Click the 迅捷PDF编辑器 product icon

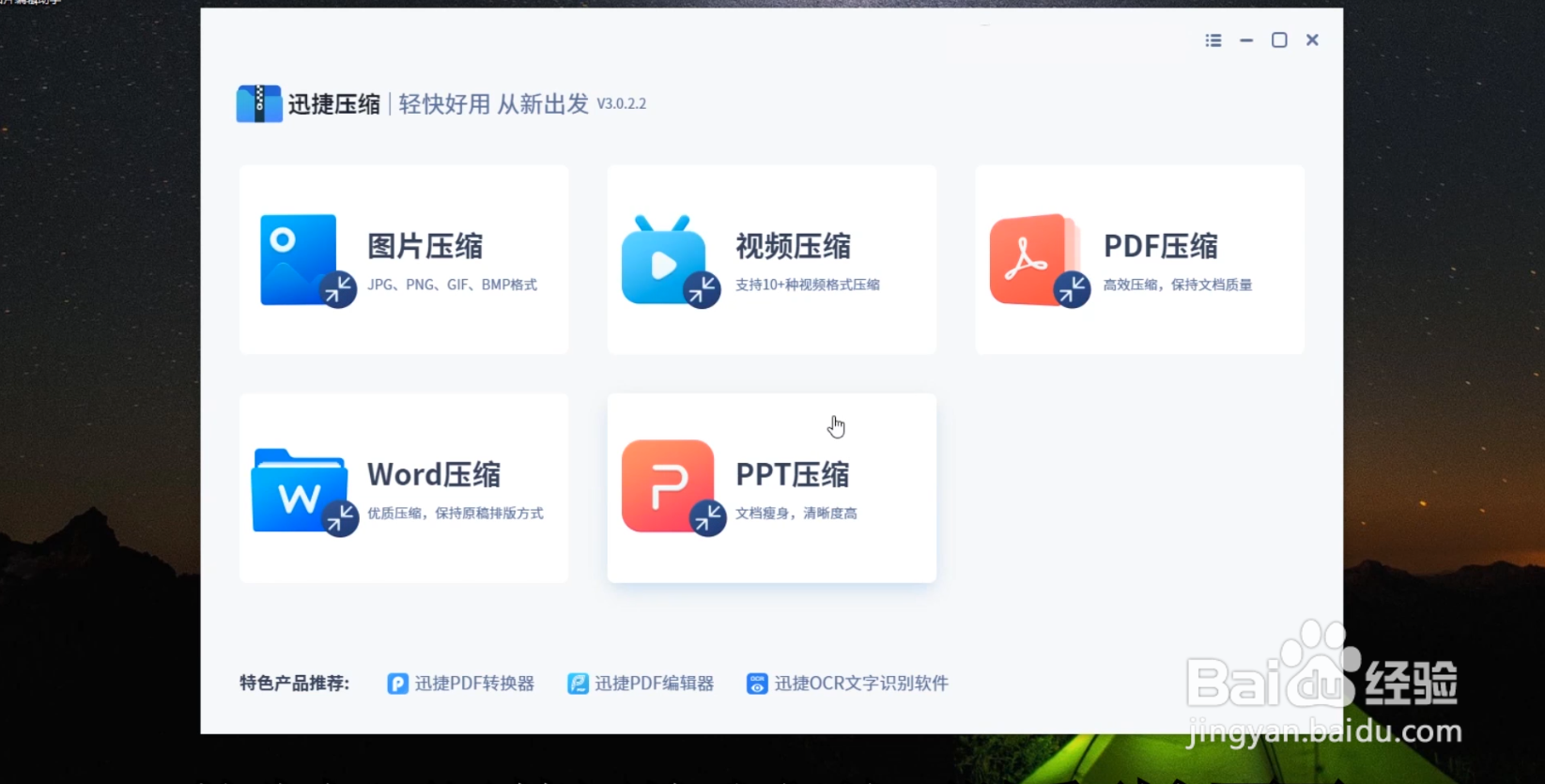point(578,684)
